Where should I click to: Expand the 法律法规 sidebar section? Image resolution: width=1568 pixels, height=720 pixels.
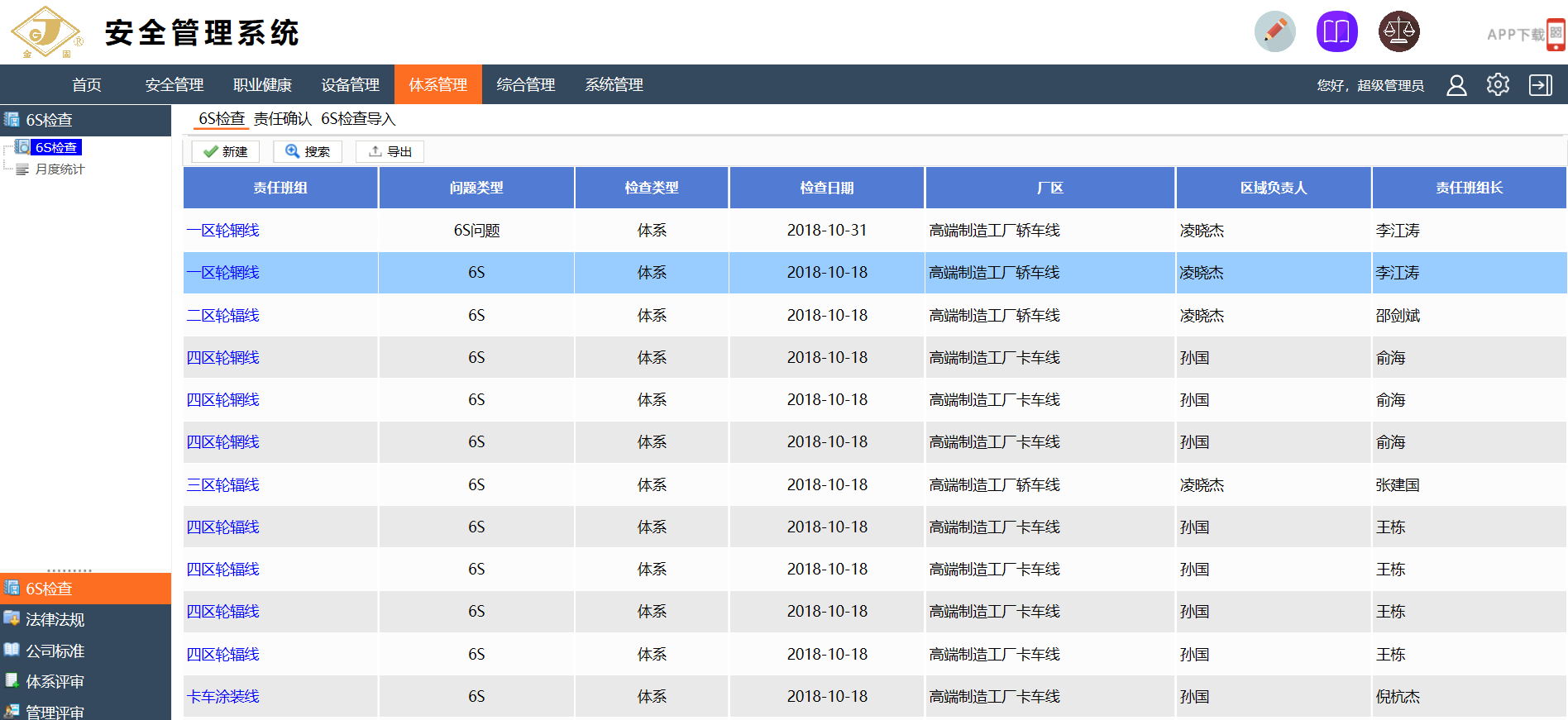click(55, 620)
